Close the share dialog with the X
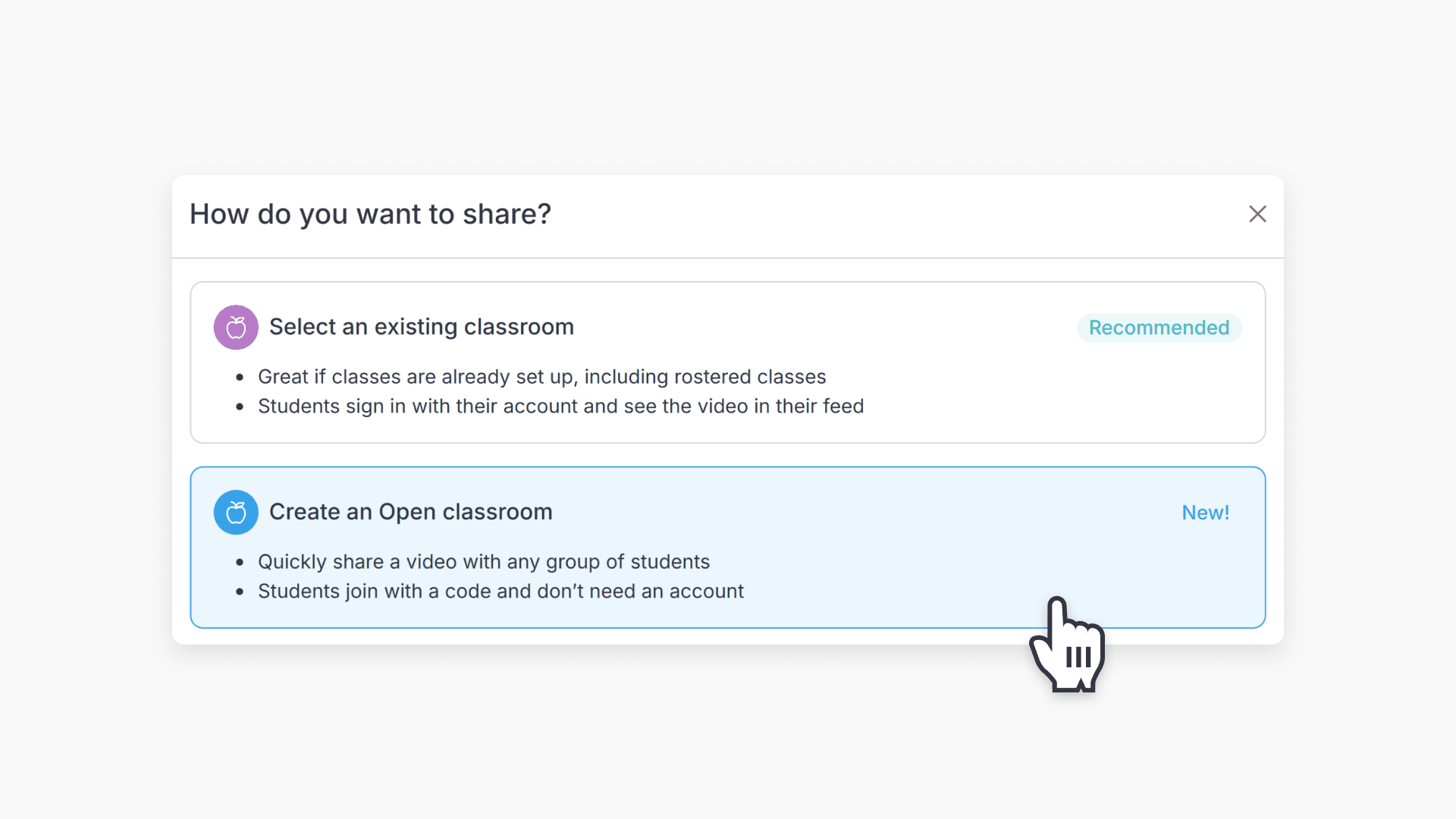The width and height of the screenshot is (1456, 819). pos(1257,214)
